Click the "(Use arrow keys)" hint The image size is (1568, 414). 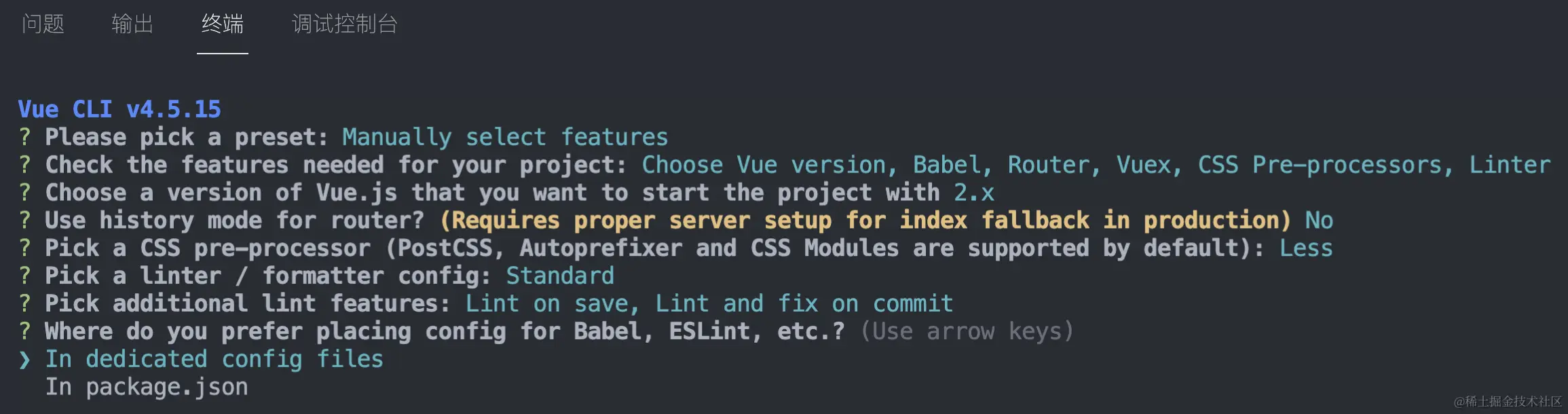point(967,331)
